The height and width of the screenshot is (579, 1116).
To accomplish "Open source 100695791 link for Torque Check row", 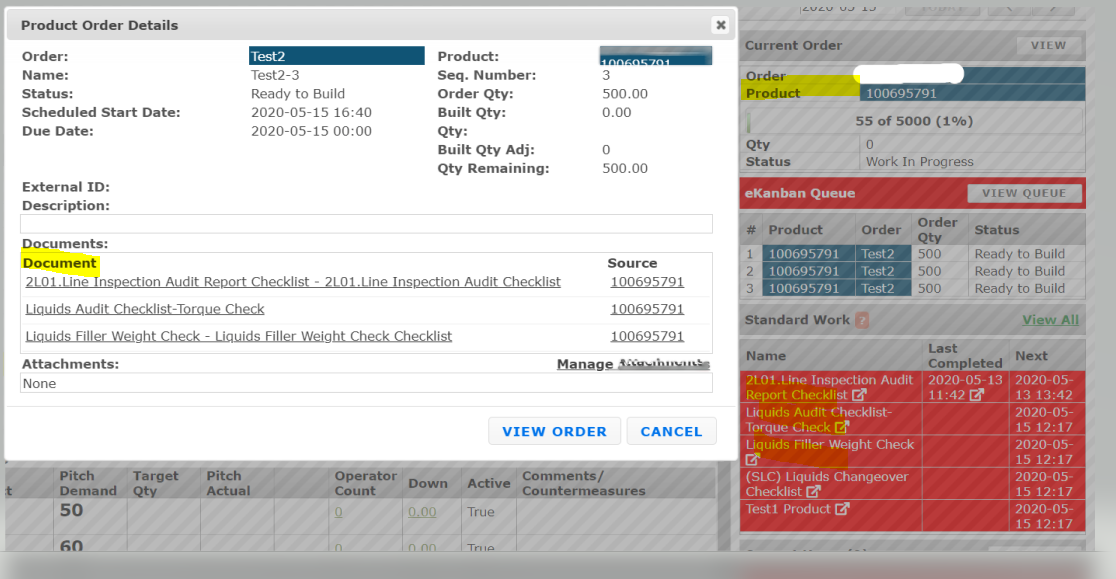I will pyautogui.click(x=647, y=309).
